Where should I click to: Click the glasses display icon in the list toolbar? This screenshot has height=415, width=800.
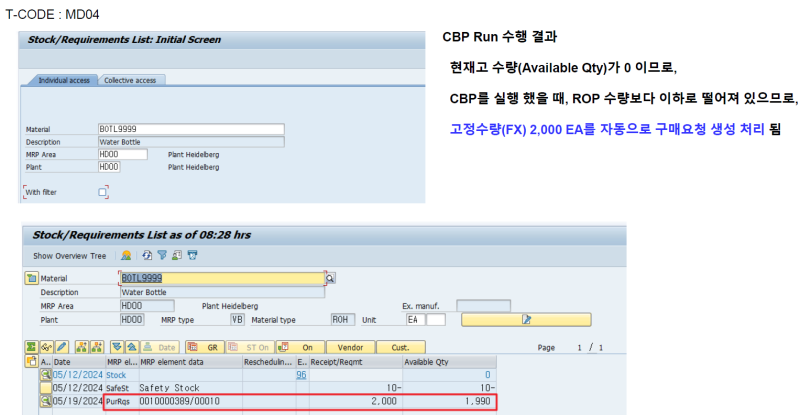pyautogui.click(x=46, y=347)
